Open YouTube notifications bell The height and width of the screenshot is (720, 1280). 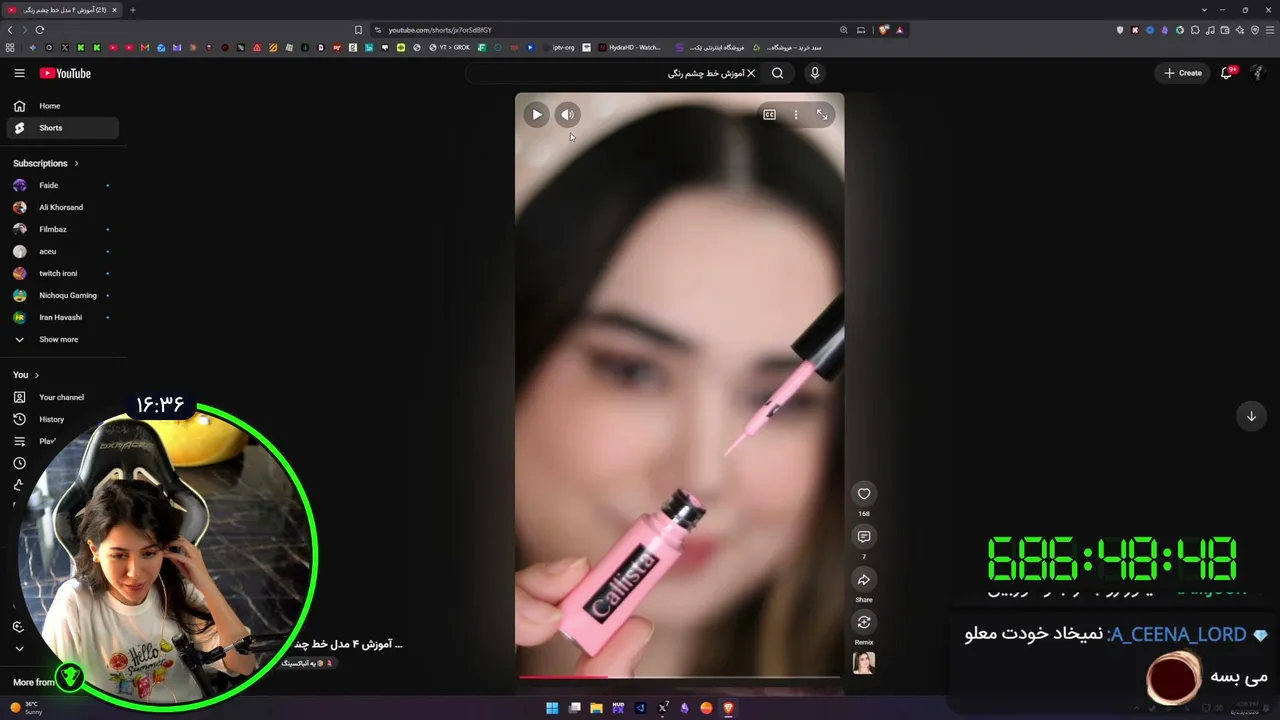click(x=1227, y=73)
